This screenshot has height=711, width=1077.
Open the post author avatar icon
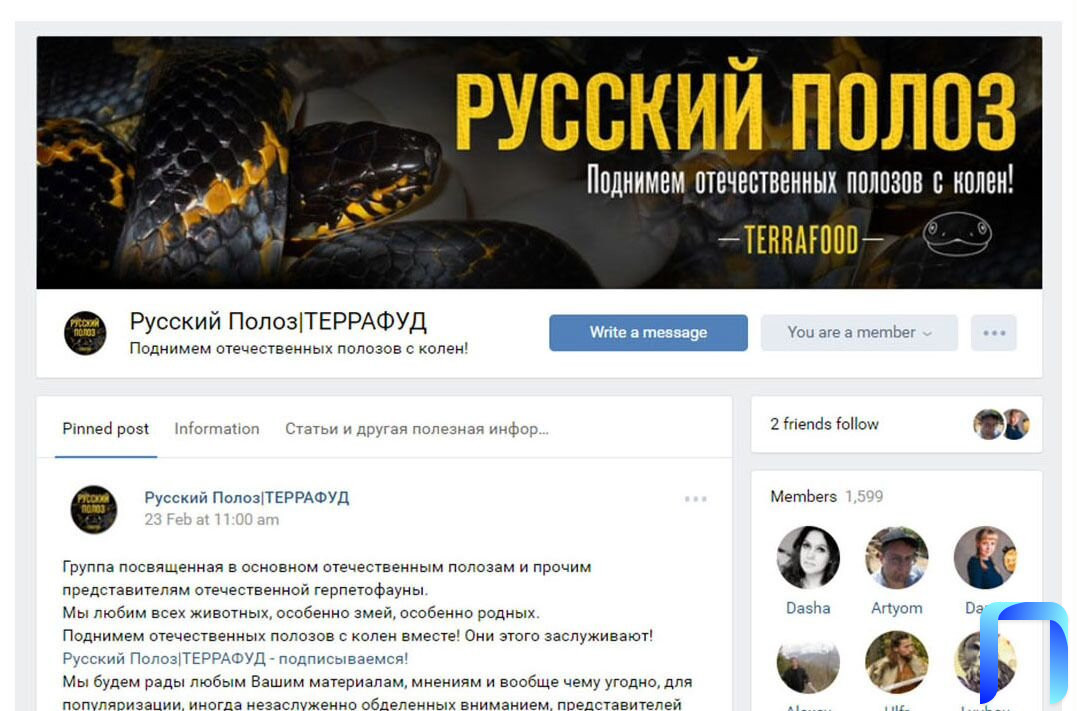click(x=94, y=510)
